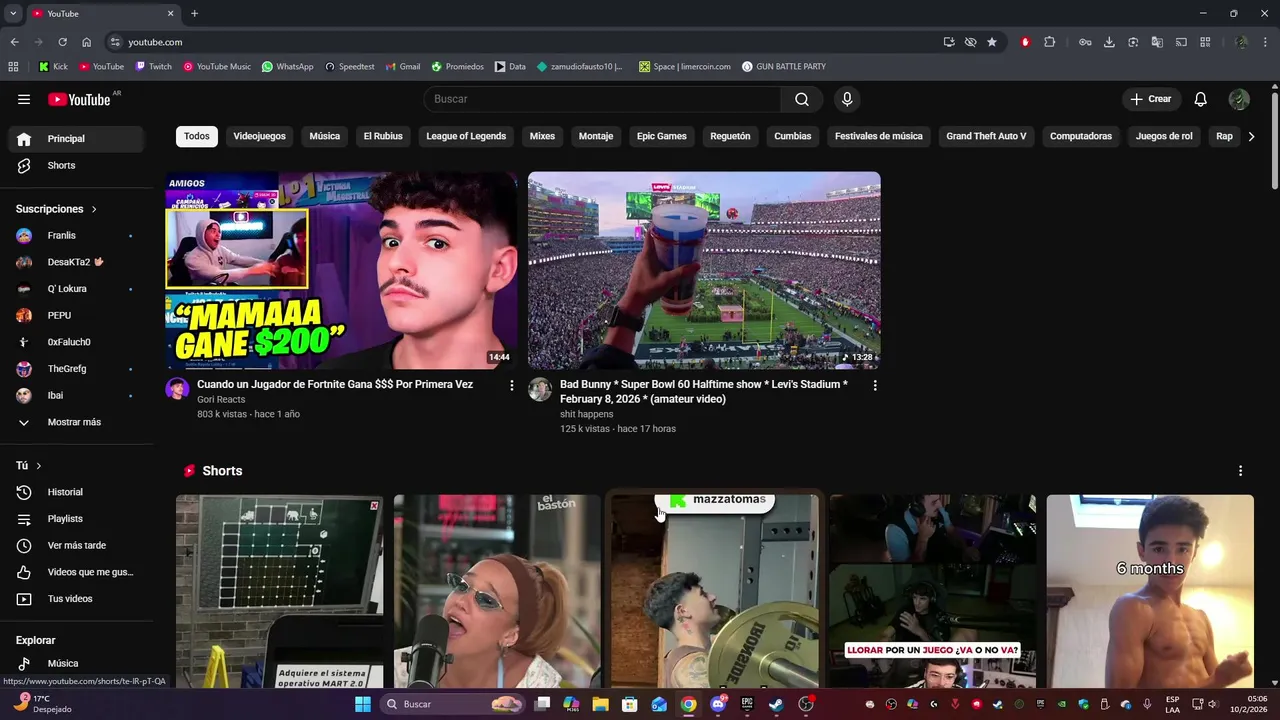Show more filter chips with right arrow

[x=1251, y=136]
